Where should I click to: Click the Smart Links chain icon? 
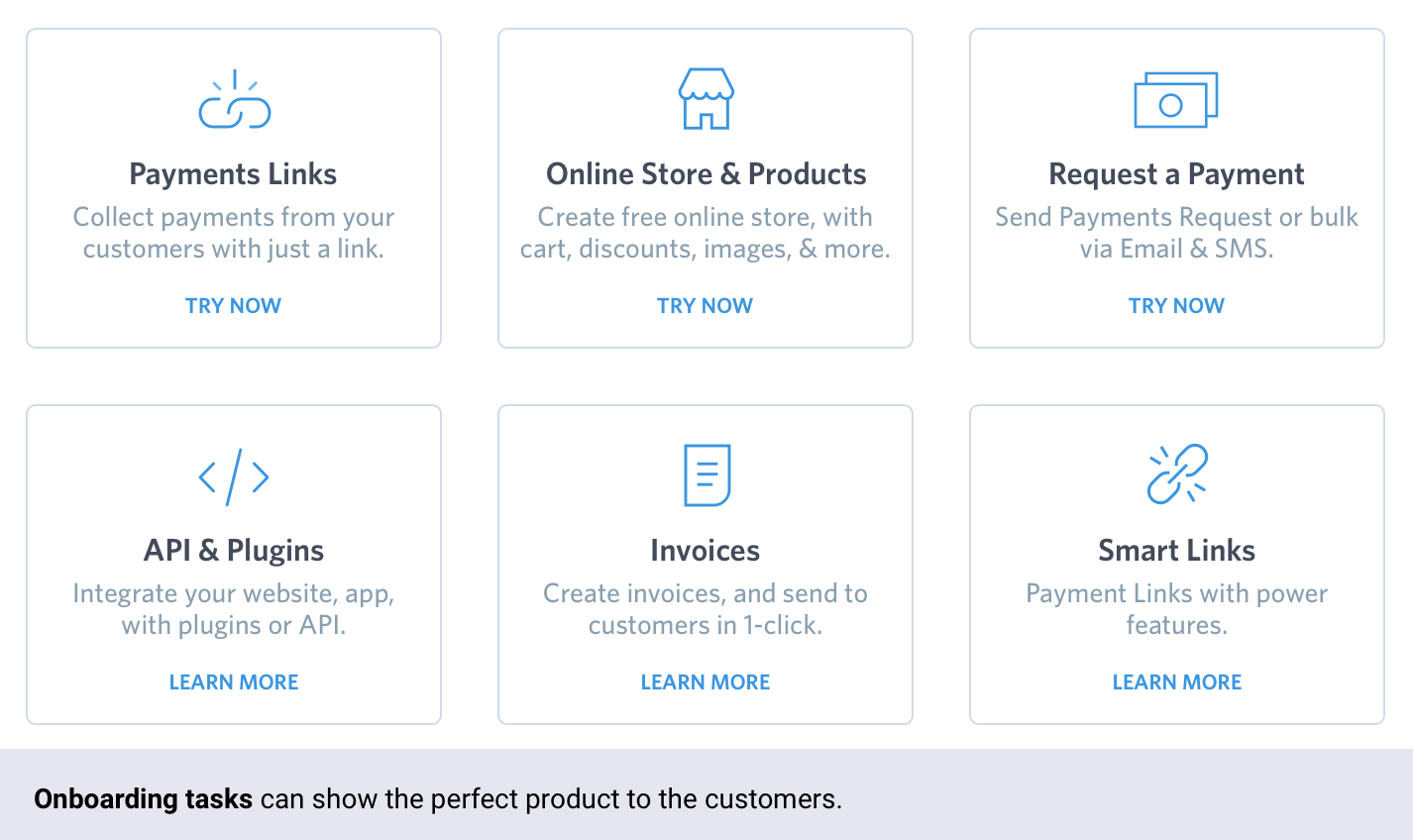1177,473
